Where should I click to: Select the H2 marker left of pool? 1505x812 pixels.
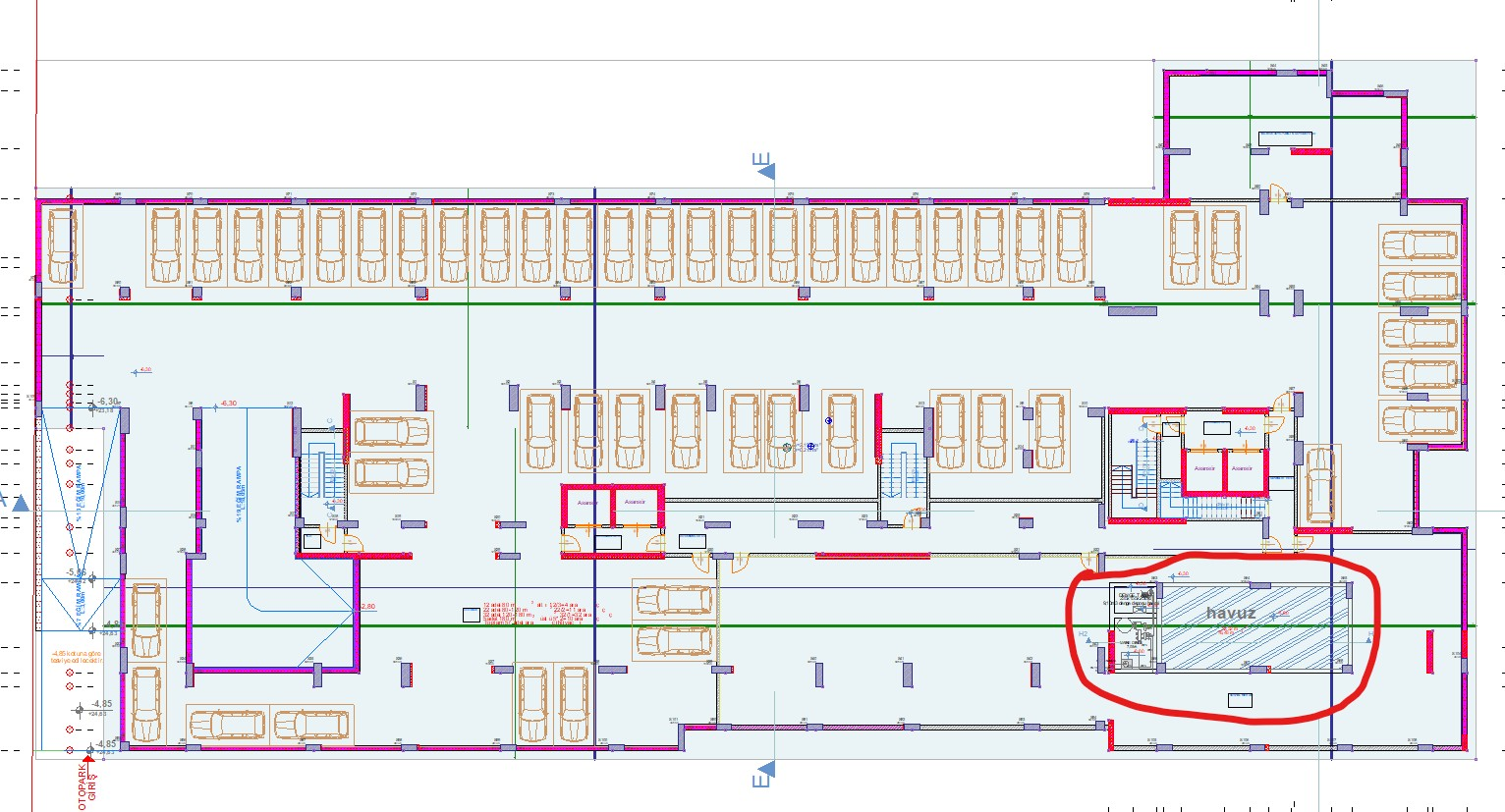[1084, 634]
